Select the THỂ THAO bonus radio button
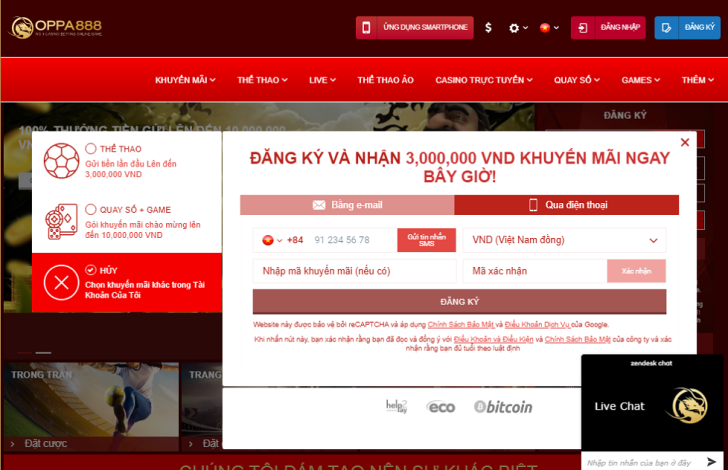 pos(91,148)
